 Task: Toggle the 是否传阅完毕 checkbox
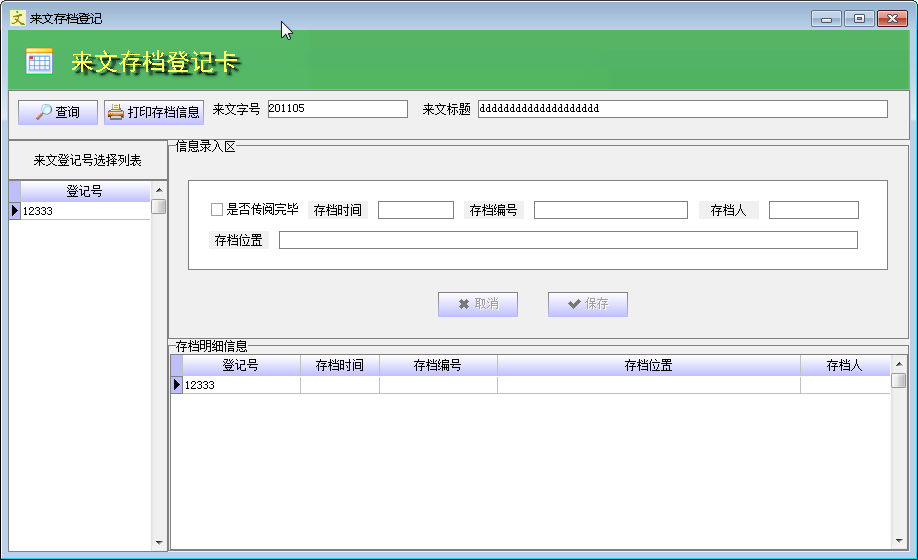click(217, 209)
